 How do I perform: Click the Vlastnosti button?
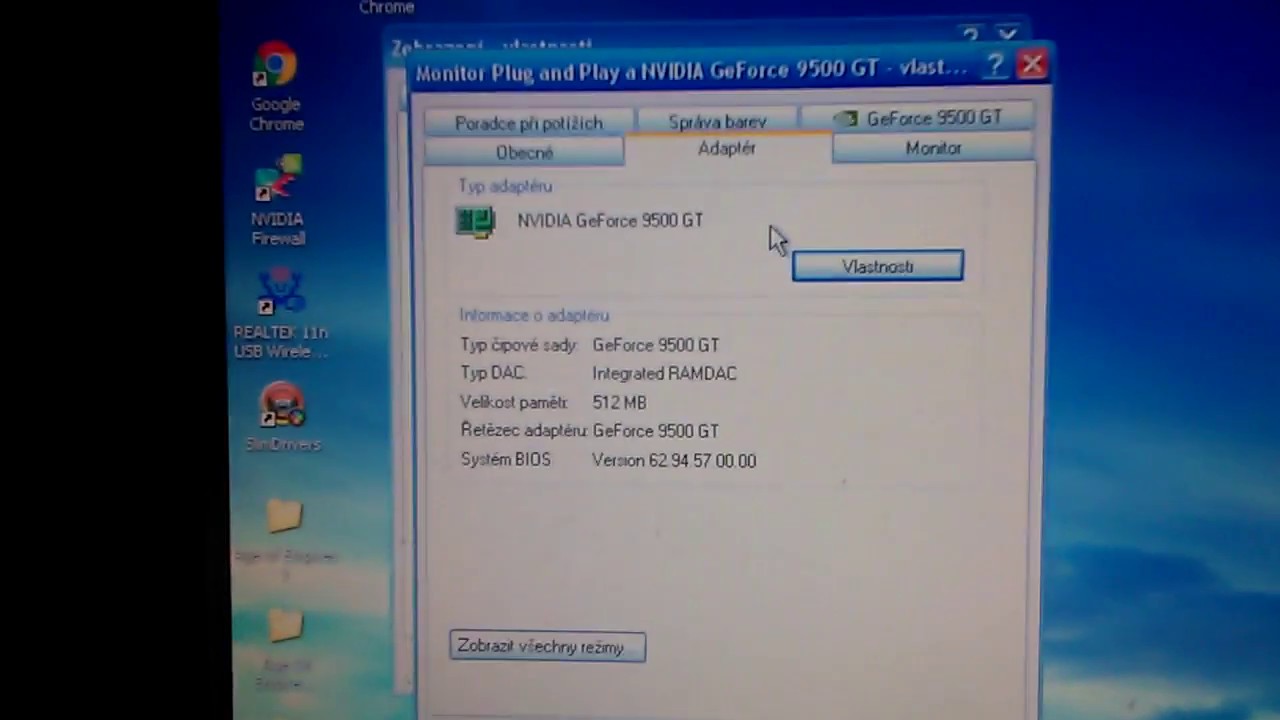[877, 266]
